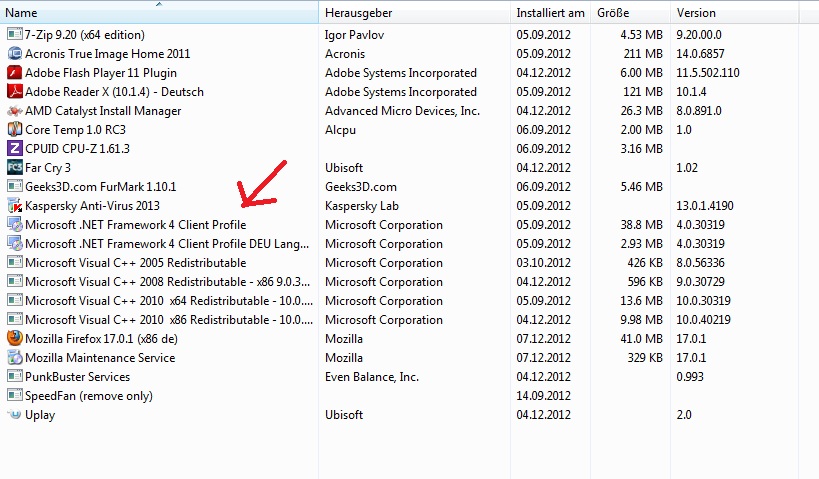Click the SpeedFan icon
The width and height of the screenshot is (819, 479).
15,396
